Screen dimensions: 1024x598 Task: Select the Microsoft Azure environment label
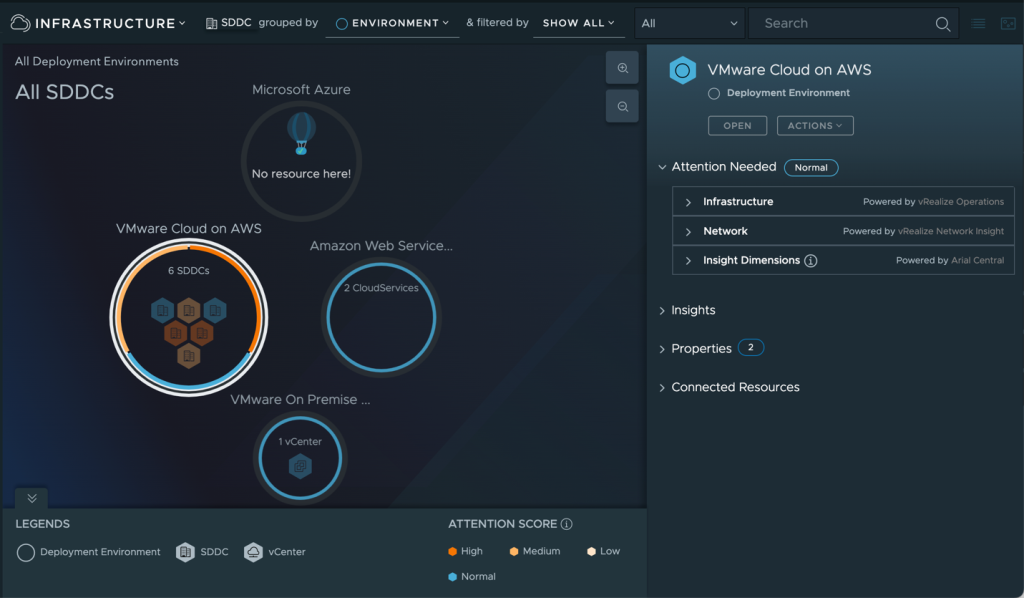click(301, 89)
